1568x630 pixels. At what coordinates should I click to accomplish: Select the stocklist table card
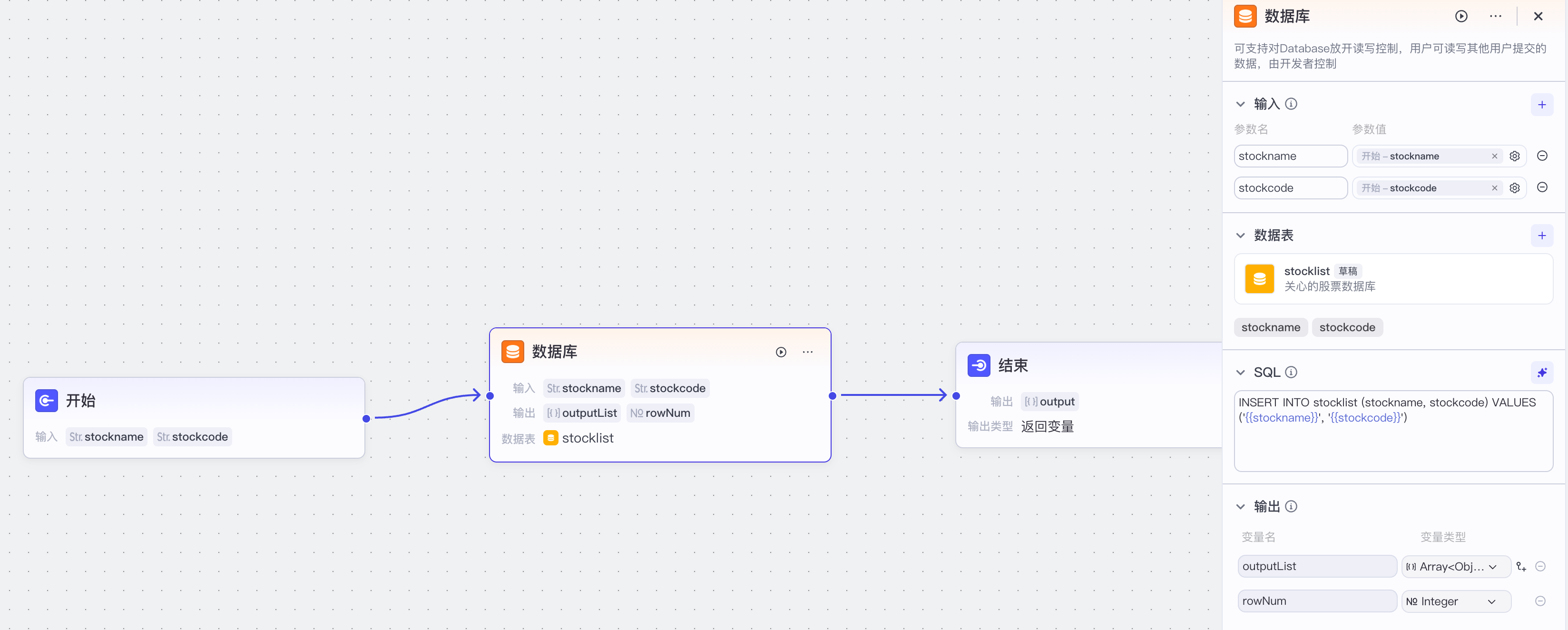point(1393,279)
